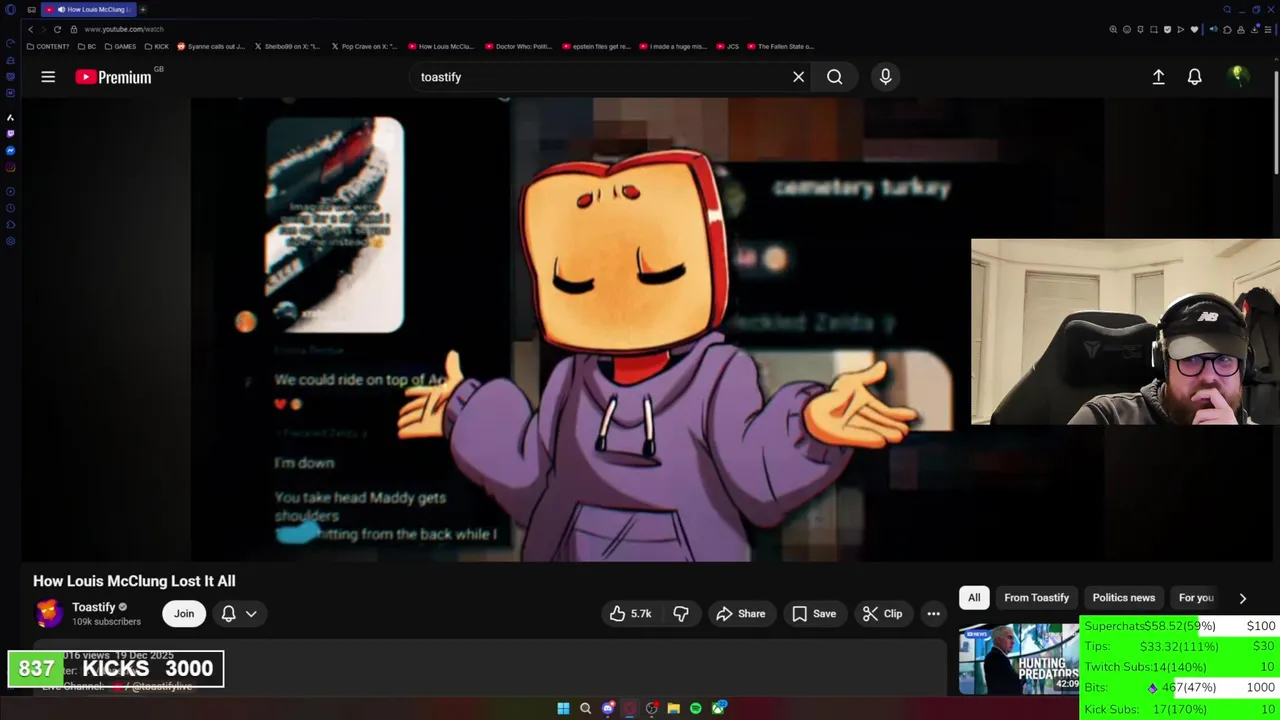
Task: Go back with browser back arrow
Action: 30,29
